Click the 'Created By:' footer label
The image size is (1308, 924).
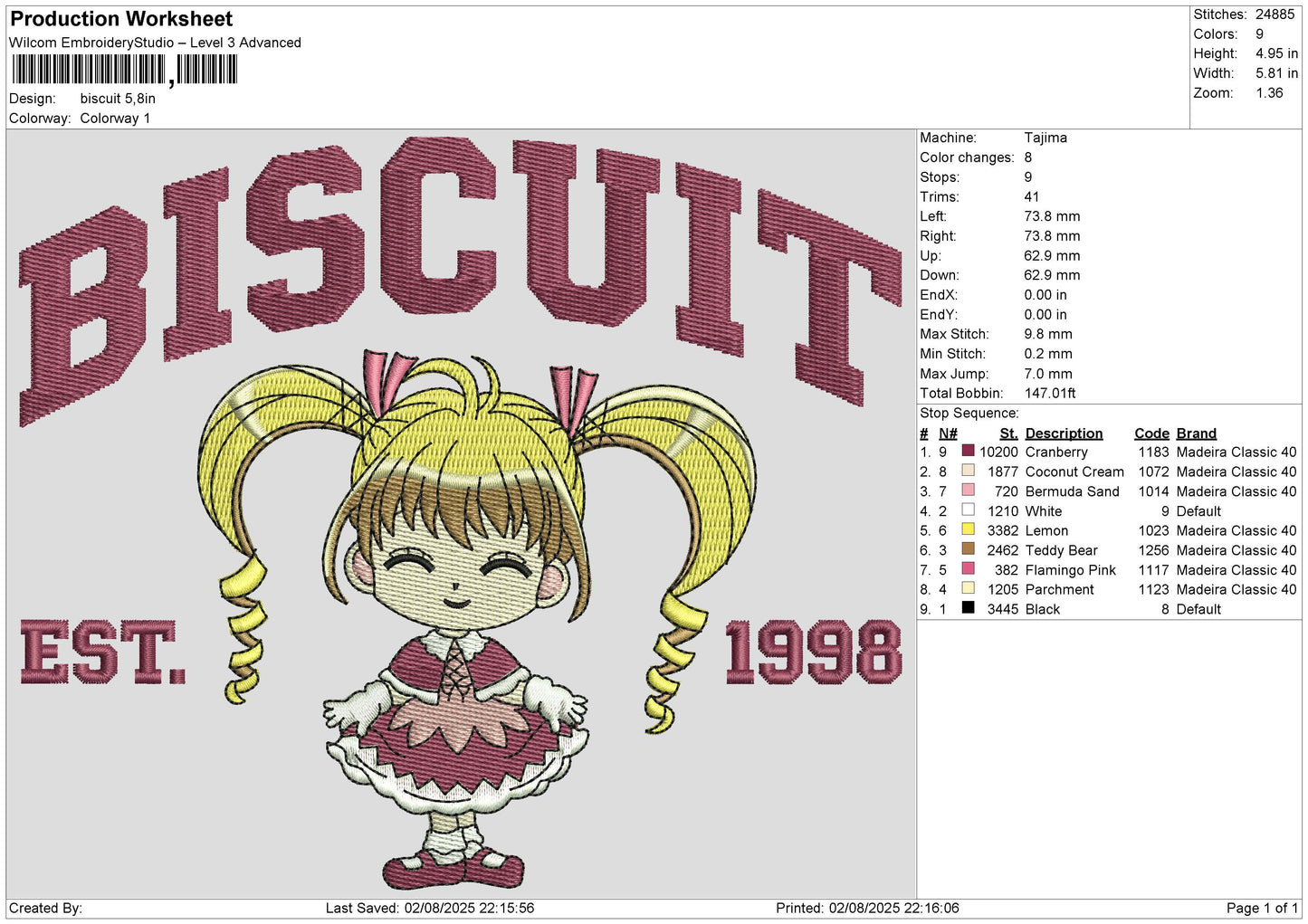(45, 908)
